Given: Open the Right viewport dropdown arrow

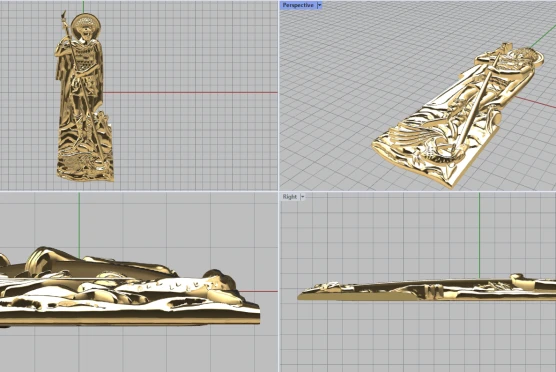Looking at the screenshot, I should point(302,196).
